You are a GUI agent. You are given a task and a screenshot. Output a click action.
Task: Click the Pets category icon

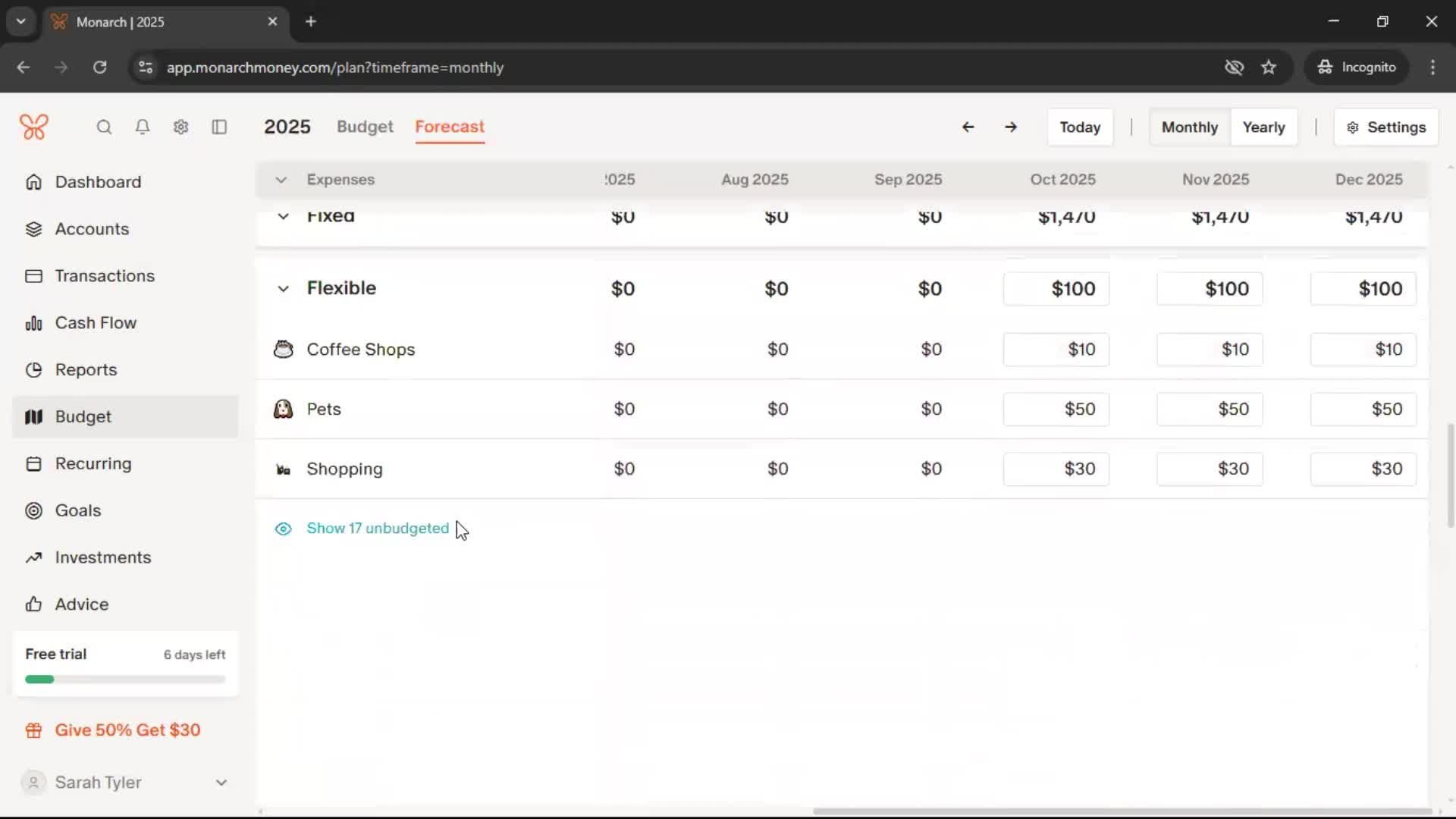click(x=283, y=409)
